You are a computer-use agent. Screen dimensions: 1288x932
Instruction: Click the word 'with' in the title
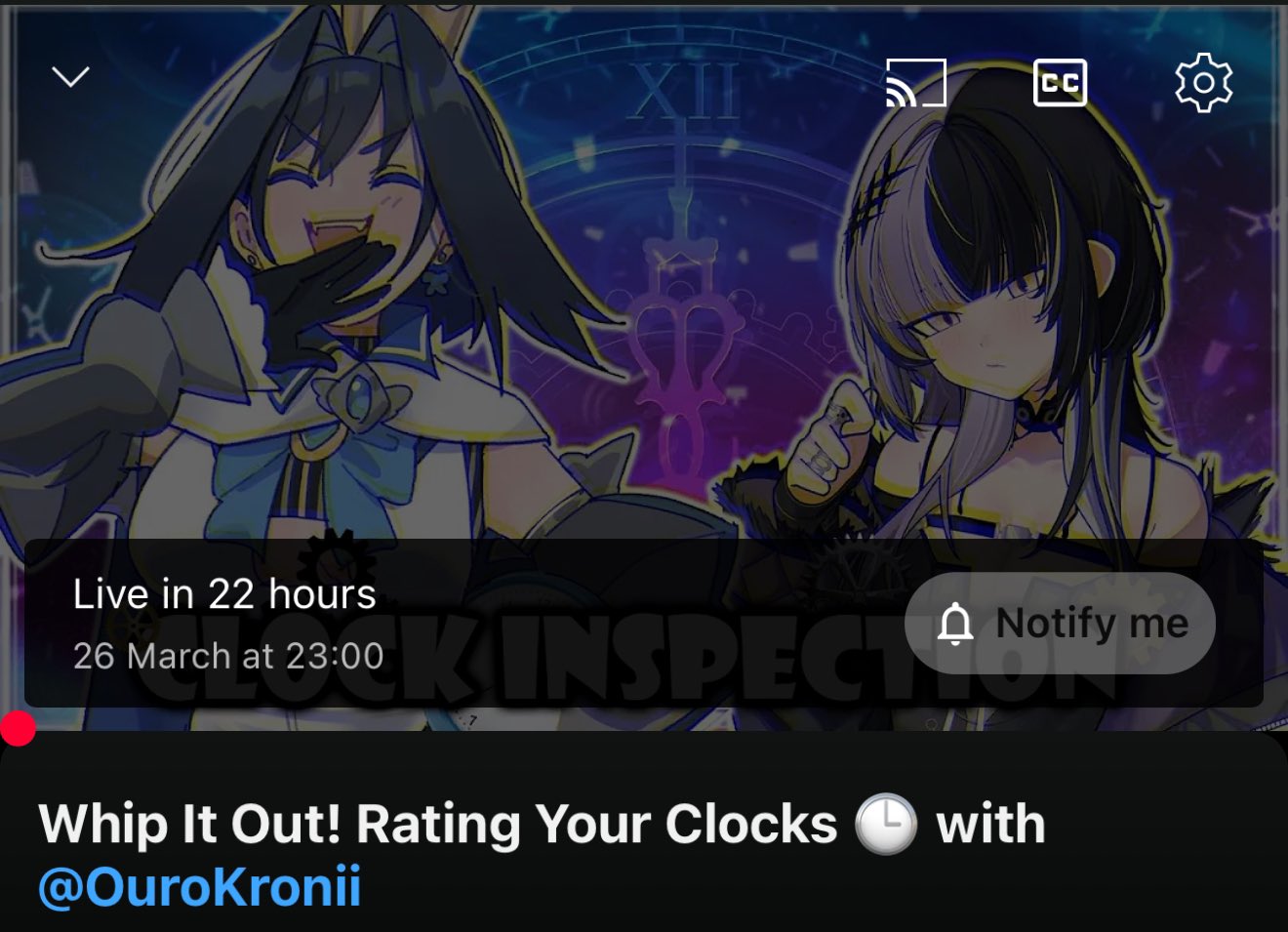(x=990, y=825)
